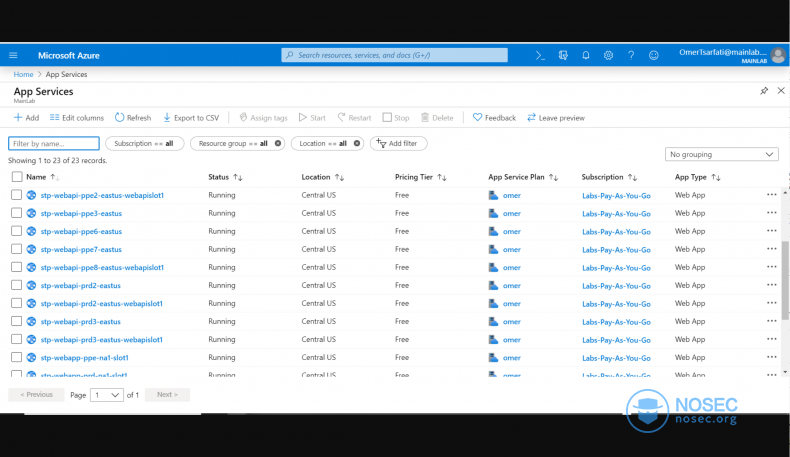Click Add filter
This screenshot has width=790, height=457.
(x=399, y=144)
